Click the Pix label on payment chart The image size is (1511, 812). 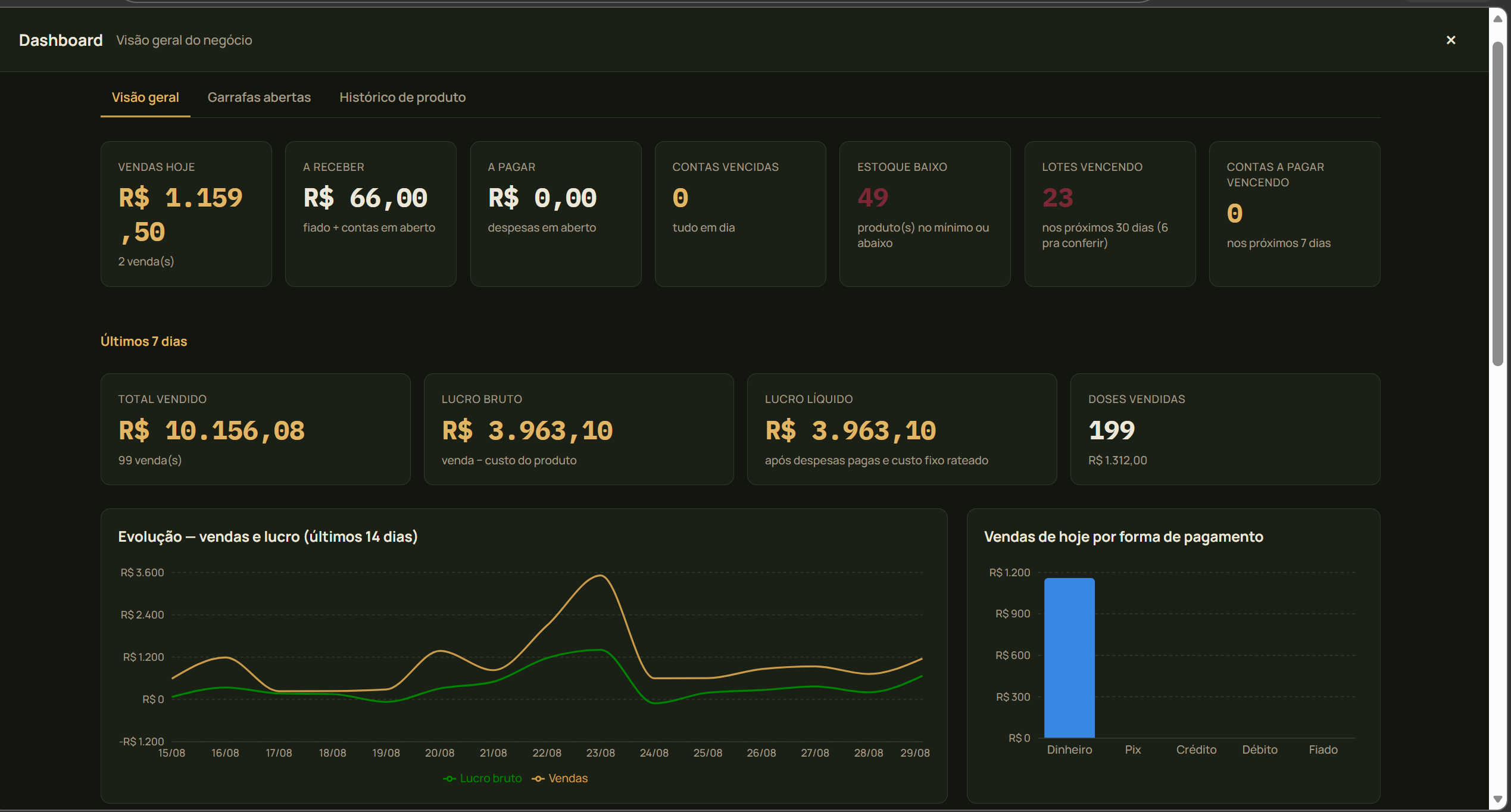[x=1133, y=750]
